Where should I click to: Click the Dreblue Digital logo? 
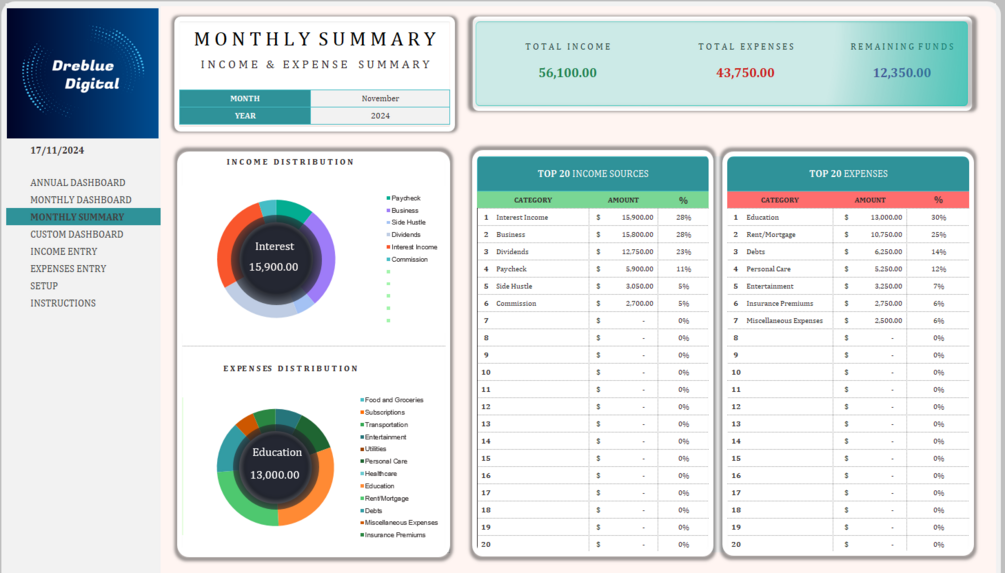pos(83,74)
